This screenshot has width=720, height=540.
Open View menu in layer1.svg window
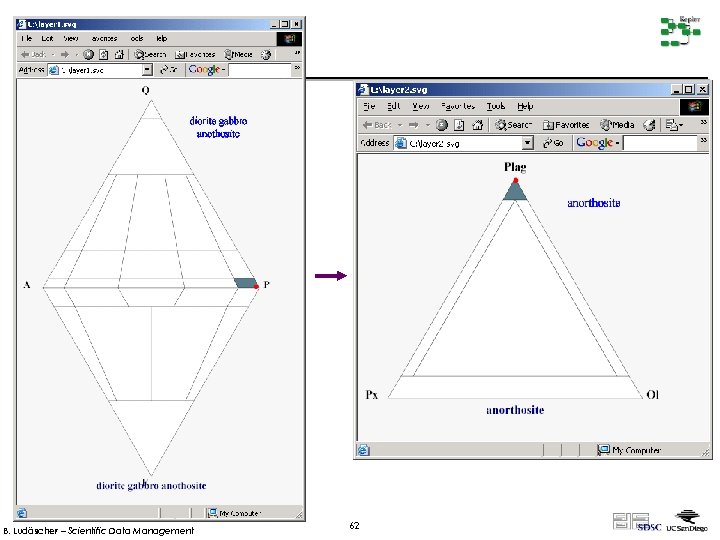point(71,39)
